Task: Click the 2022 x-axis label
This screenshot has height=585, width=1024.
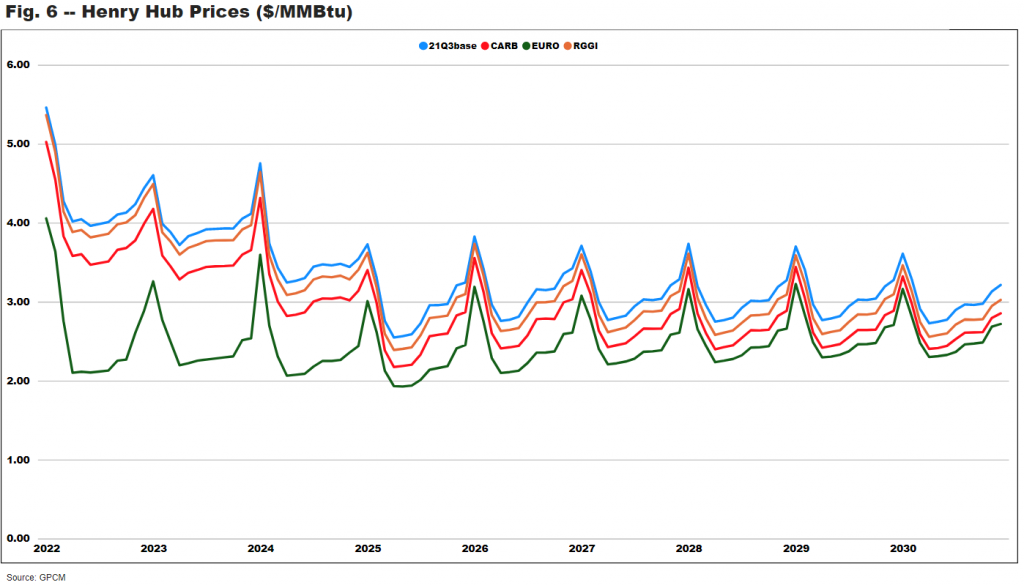Action: [x=47, y=549]
